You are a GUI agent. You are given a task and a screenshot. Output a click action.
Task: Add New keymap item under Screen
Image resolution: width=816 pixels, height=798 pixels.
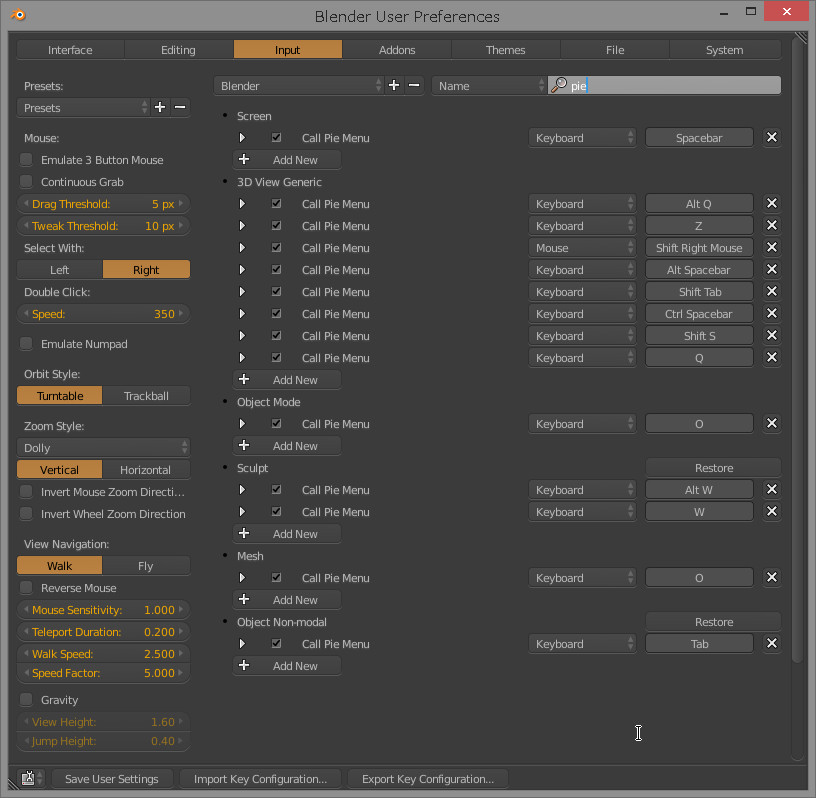click(x=287, y=160)
